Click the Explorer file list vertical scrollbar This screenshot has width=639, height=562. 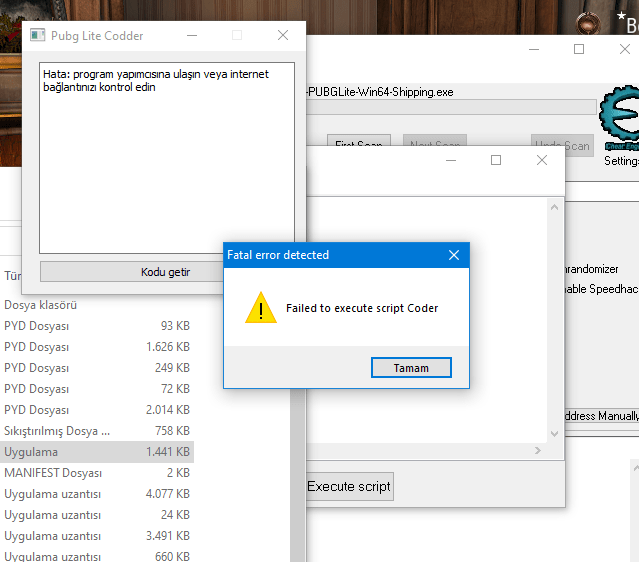click(298, 475)
